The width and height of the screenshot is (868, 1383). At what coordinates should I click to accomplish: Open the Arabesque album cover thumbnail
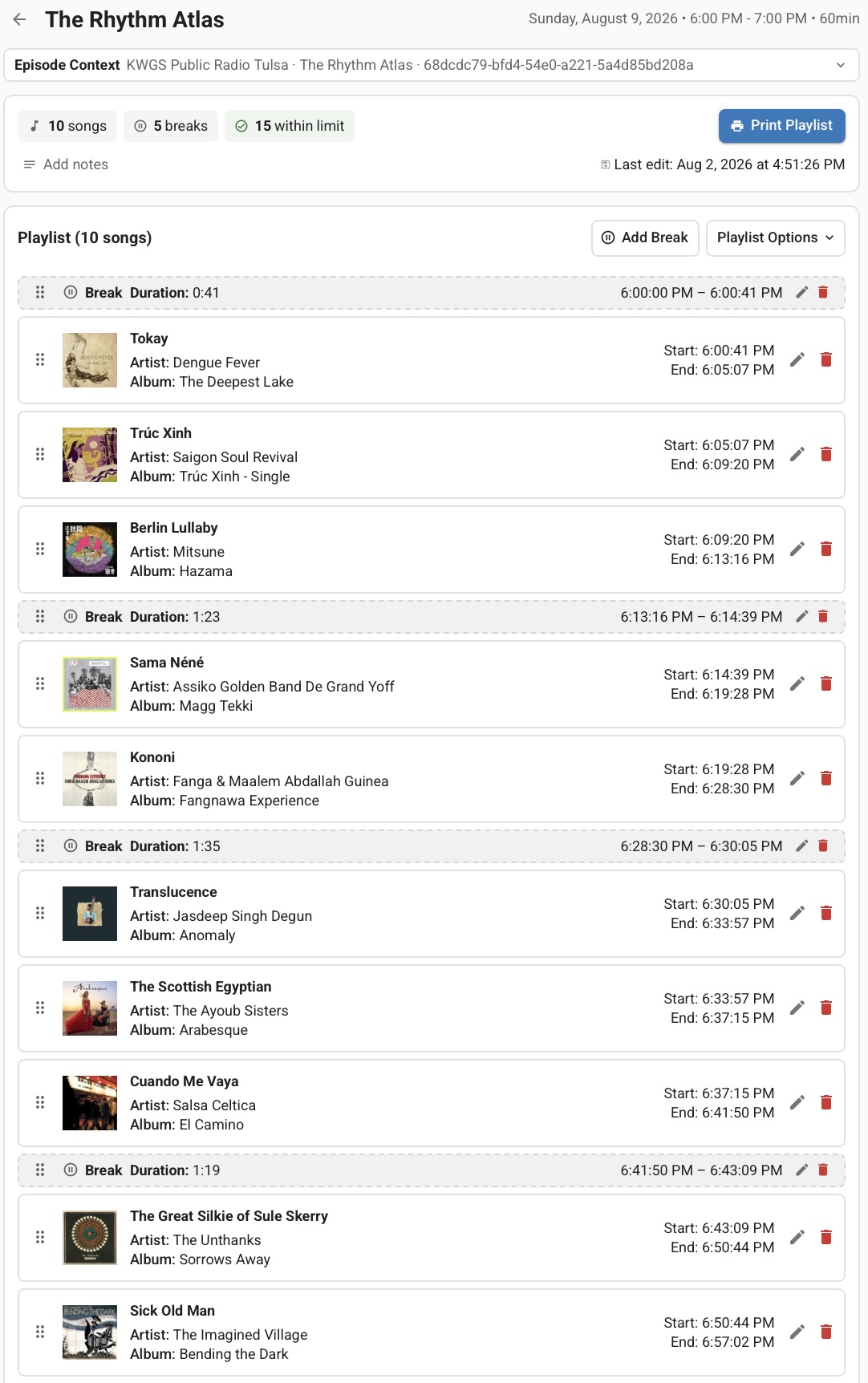pos(90,1008)
